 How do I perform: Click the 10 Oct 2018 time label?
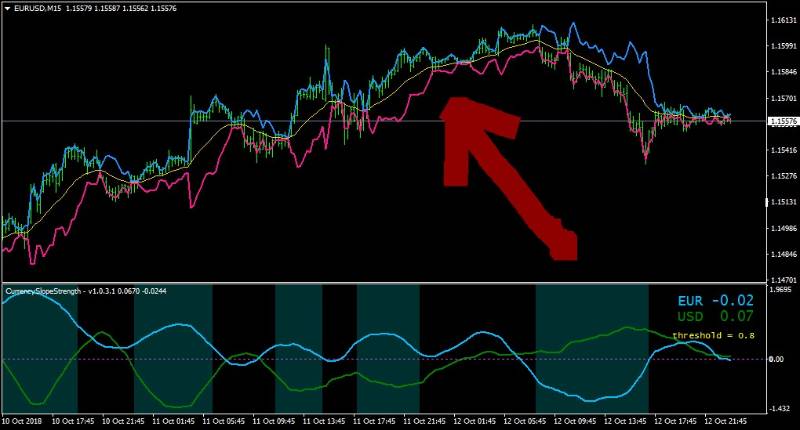click(x=21, y=421)
